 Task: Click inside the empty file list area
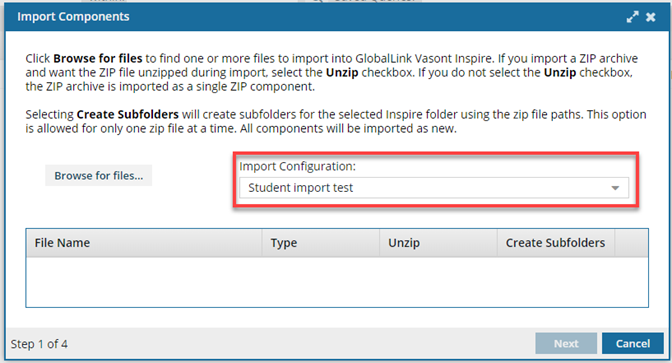click(337, 282)
